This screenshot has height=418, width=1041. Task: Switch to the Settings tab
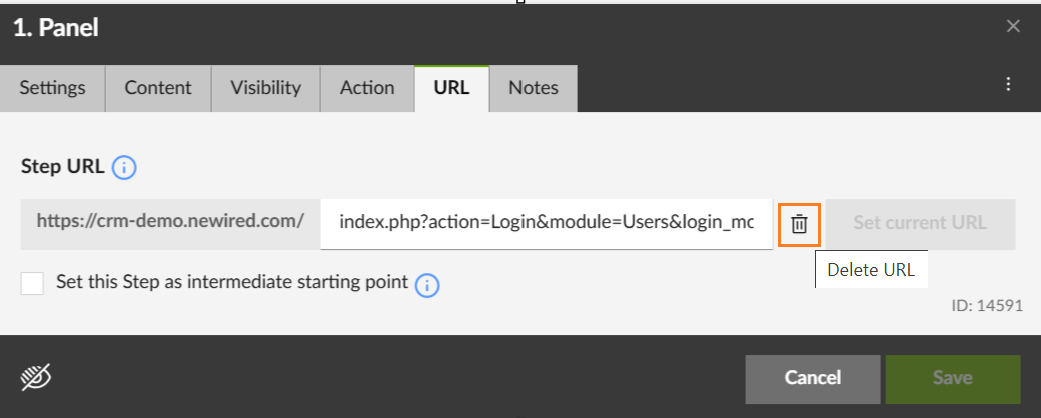(53, 88)
